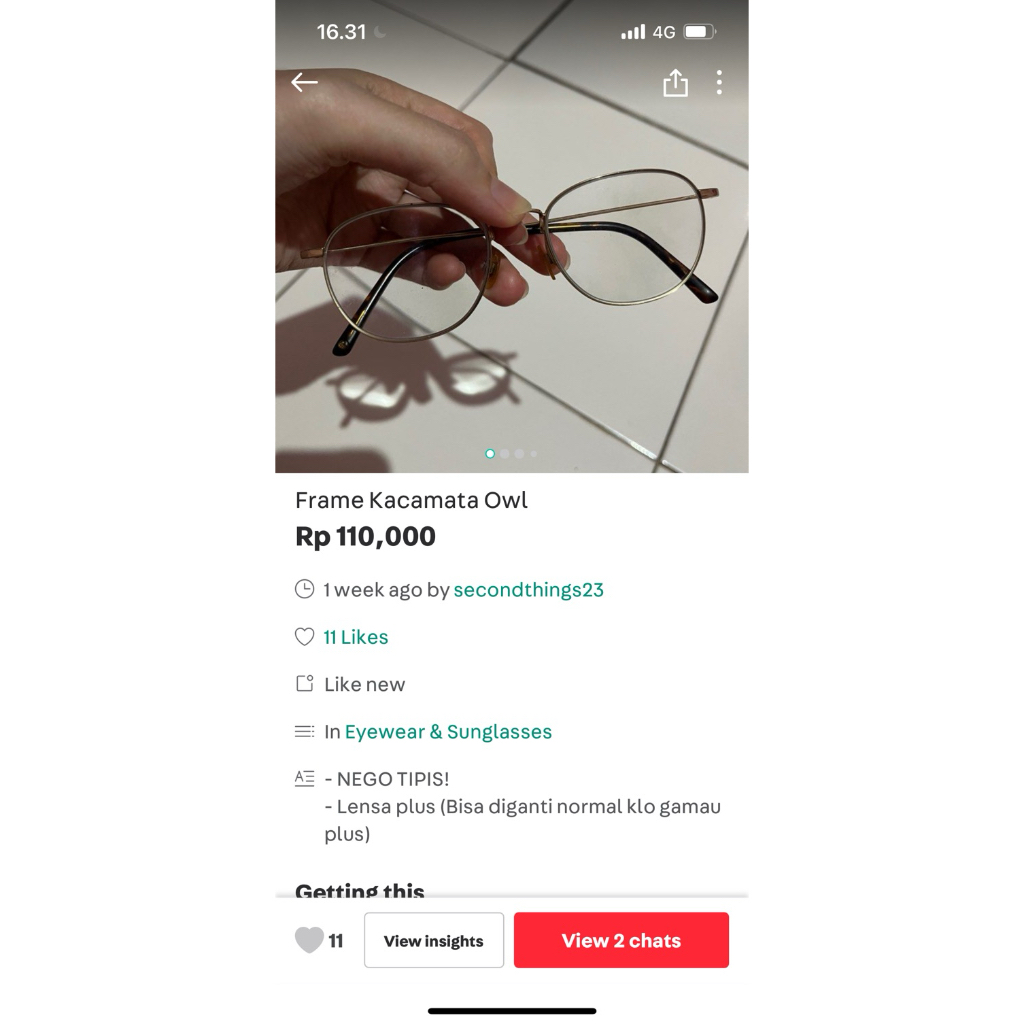Tap the bottom bar like count 11
The width and height of the screenshot is (1024, 1024).
[336, 941]
